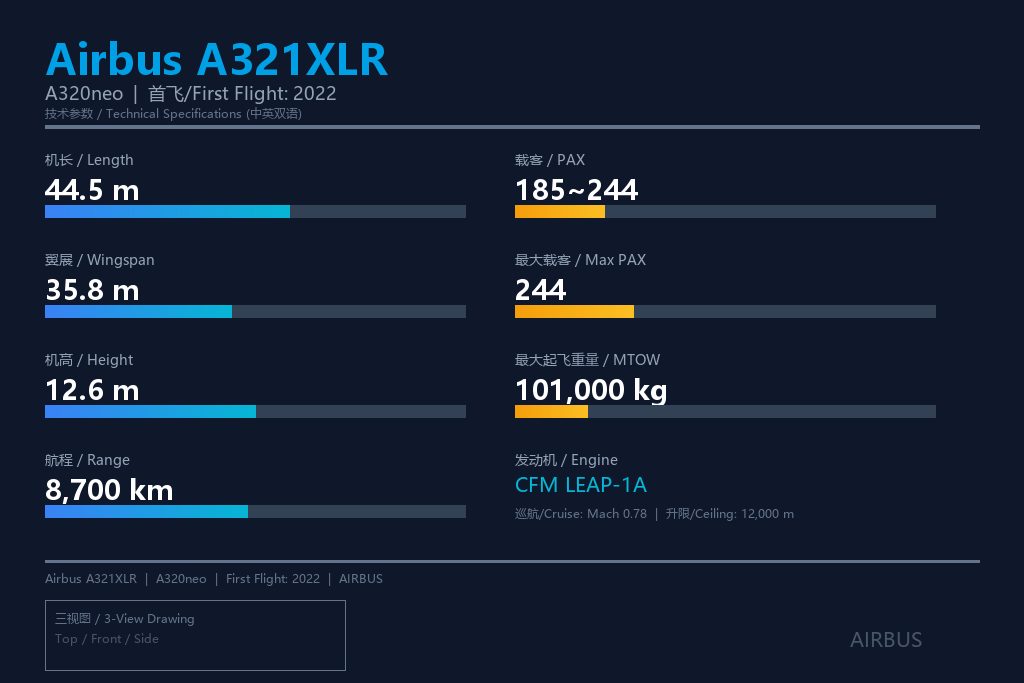Click the orange PAX bar
This screenshot has width=1024, height=683.
560,212
